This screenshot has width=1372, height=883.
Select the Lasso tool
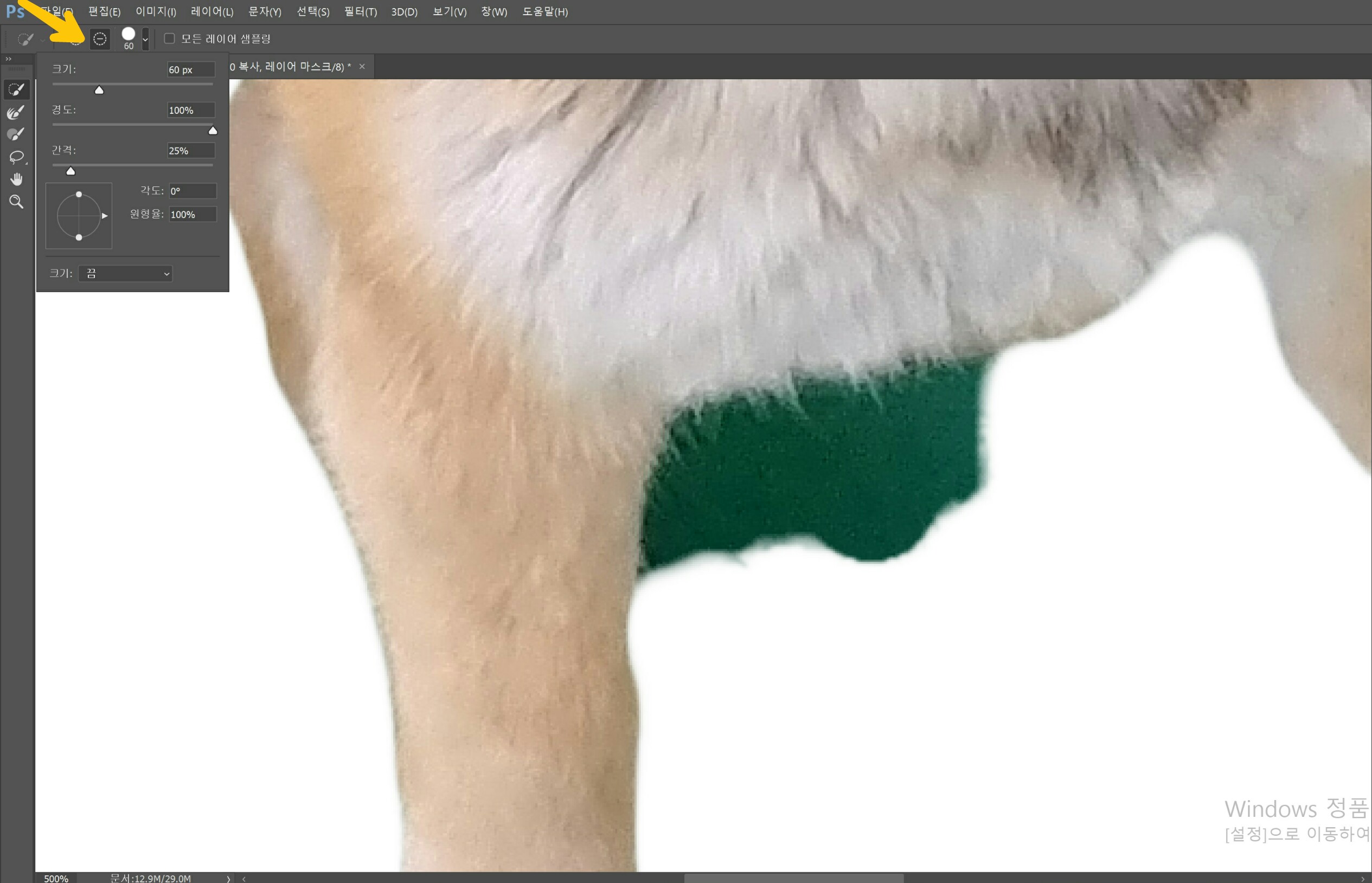click(16, 157)
